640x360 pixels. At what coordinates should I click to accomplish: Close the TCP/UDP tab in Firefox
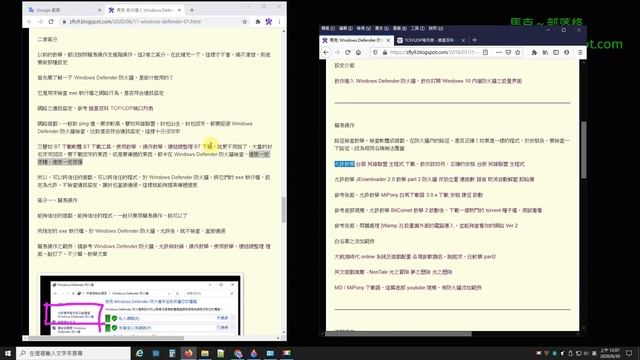(463, 40)
